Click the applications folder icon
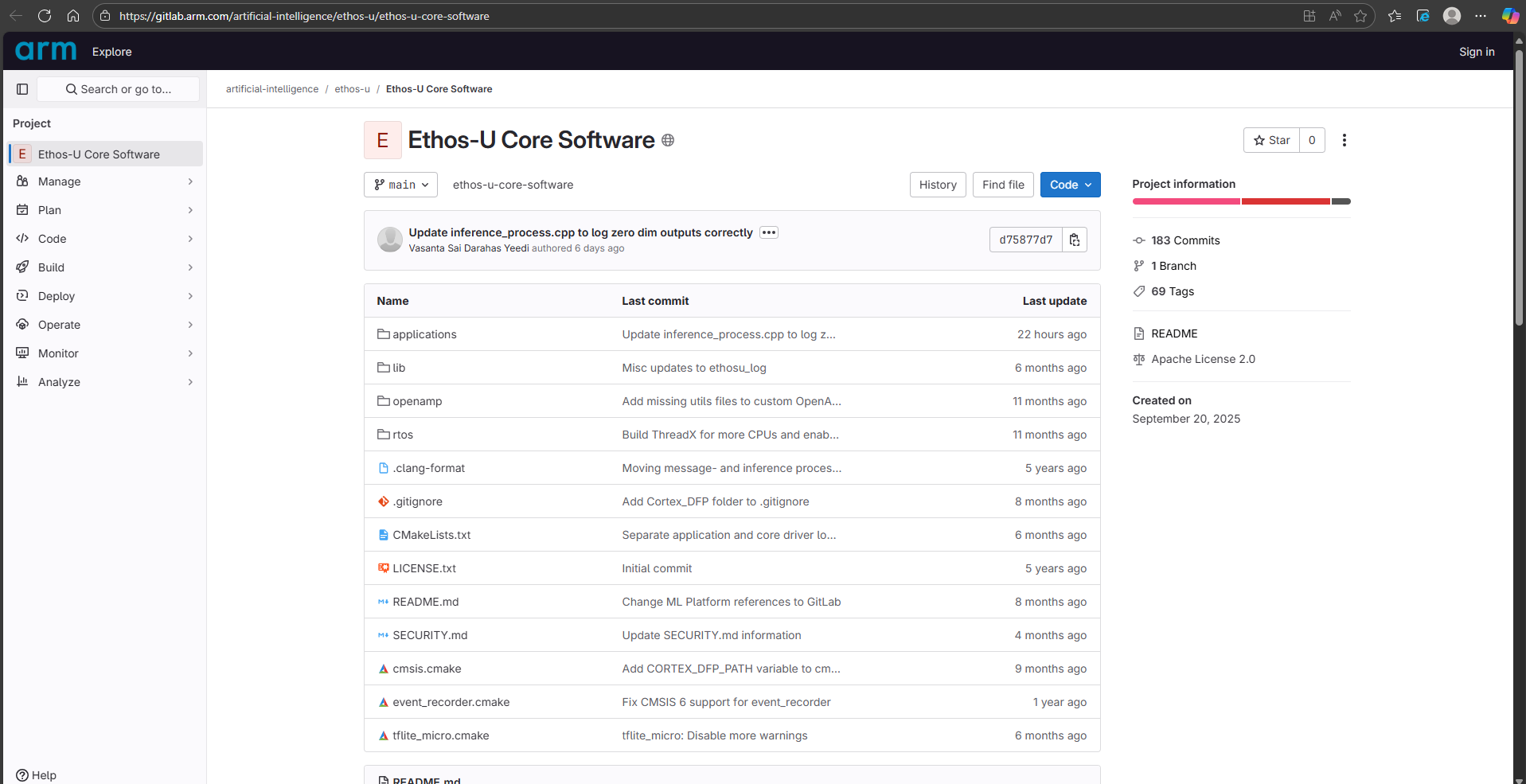Viewport: 1526px width, 784px height. 384,334
